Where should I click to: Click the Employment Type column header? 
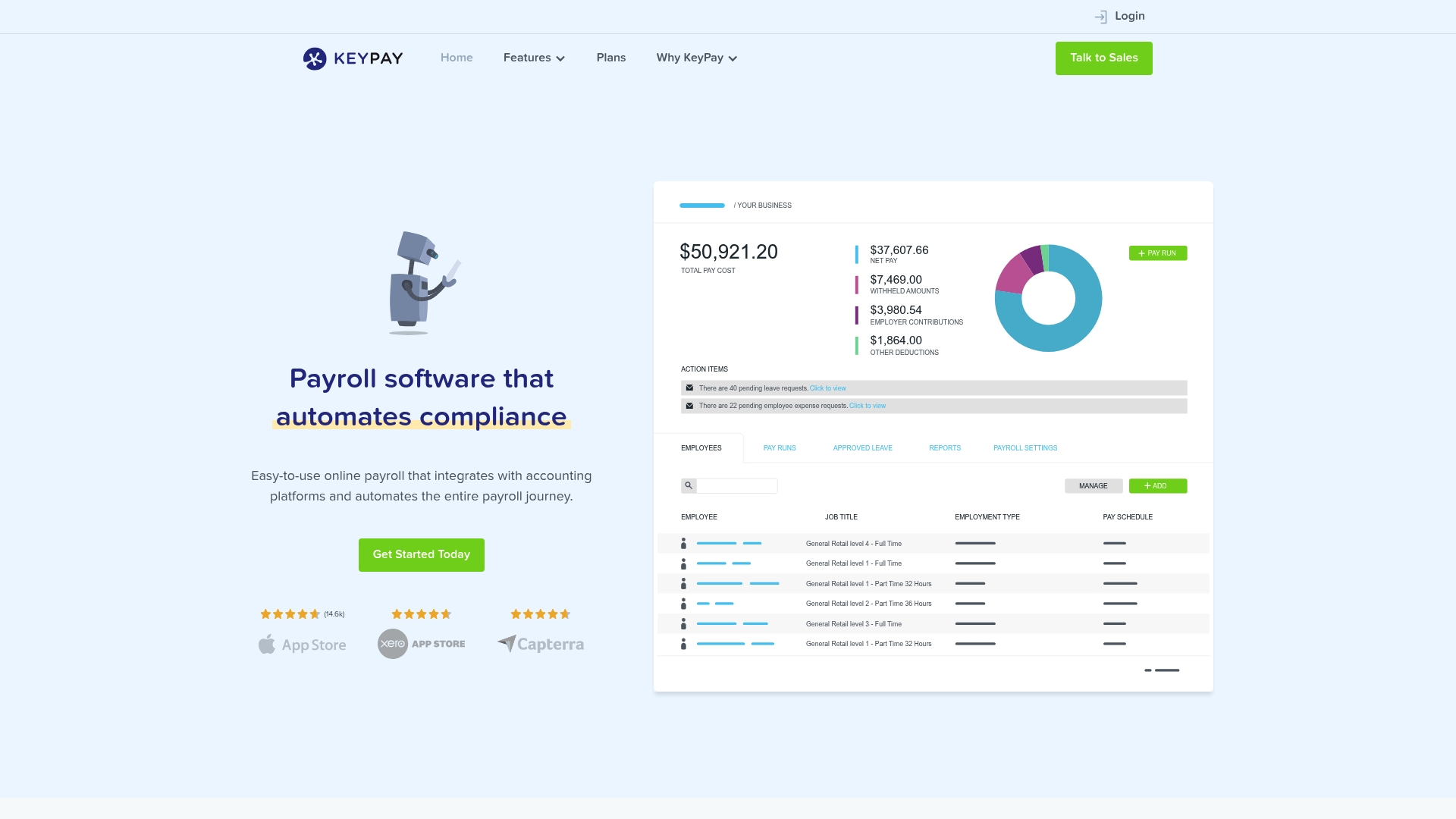(x=987, y=517)
